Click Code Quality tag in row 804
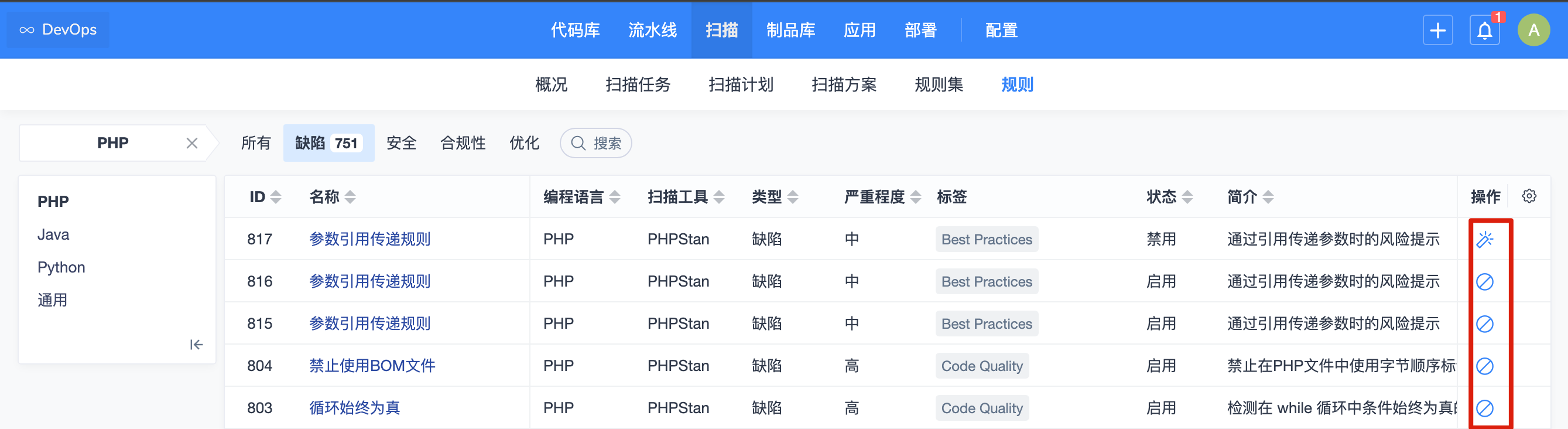Screen dimensions: 1568x429 pyautogui.click(x=982, y=366)
